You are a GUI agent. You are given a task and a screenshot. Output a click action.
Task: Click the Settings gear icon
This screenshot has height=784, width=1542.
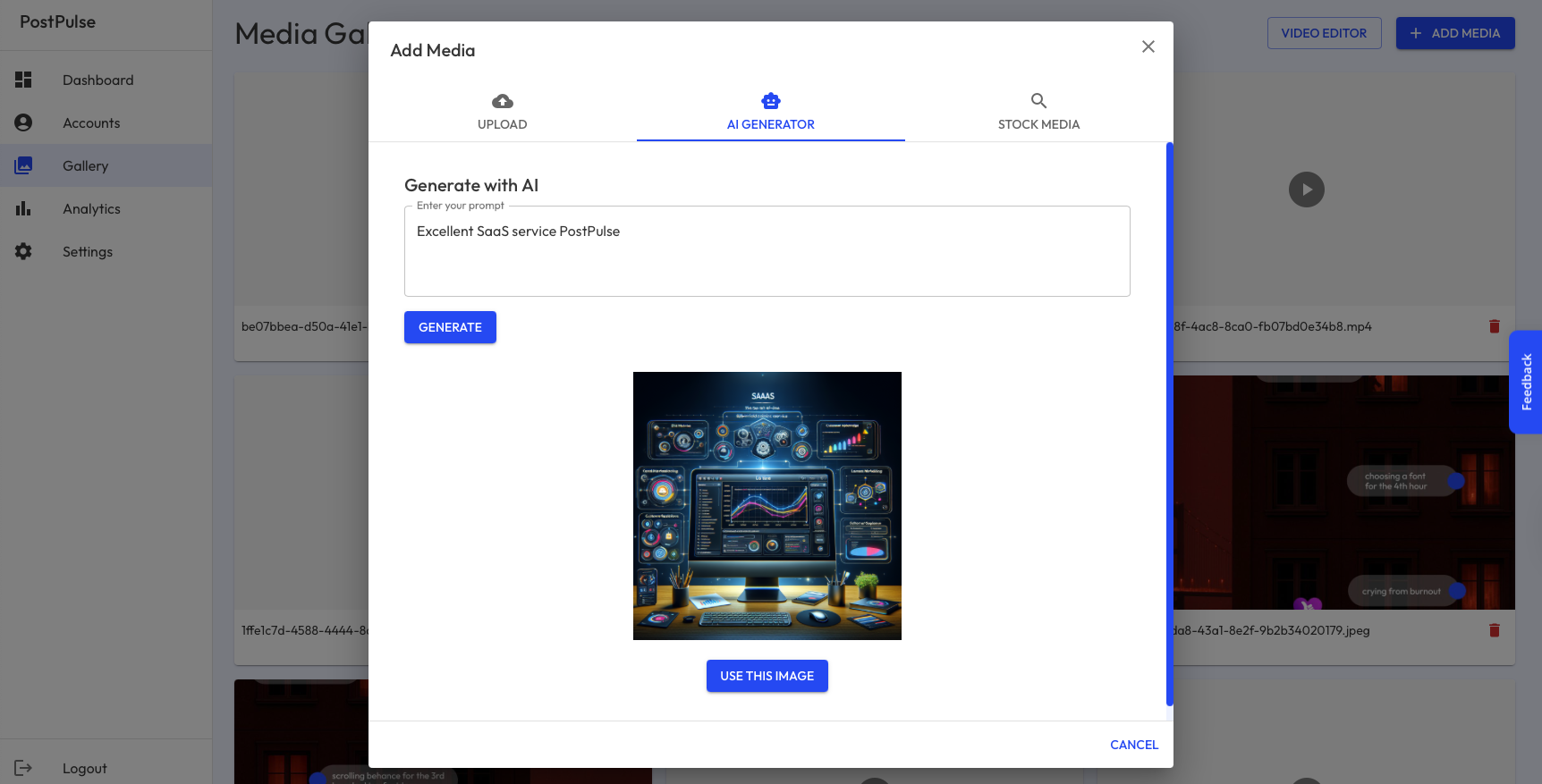pyautogui.click(x=23, y=251)
